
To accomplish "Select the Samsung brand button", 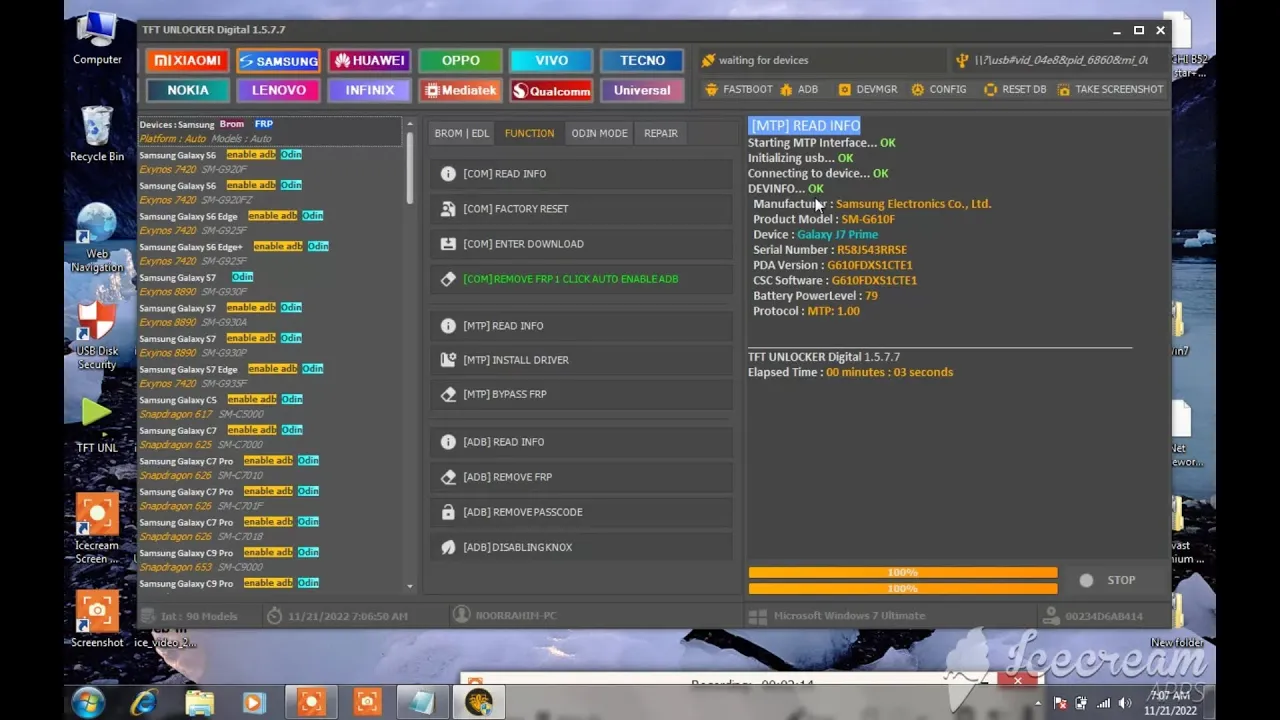I will pos(279,61).
